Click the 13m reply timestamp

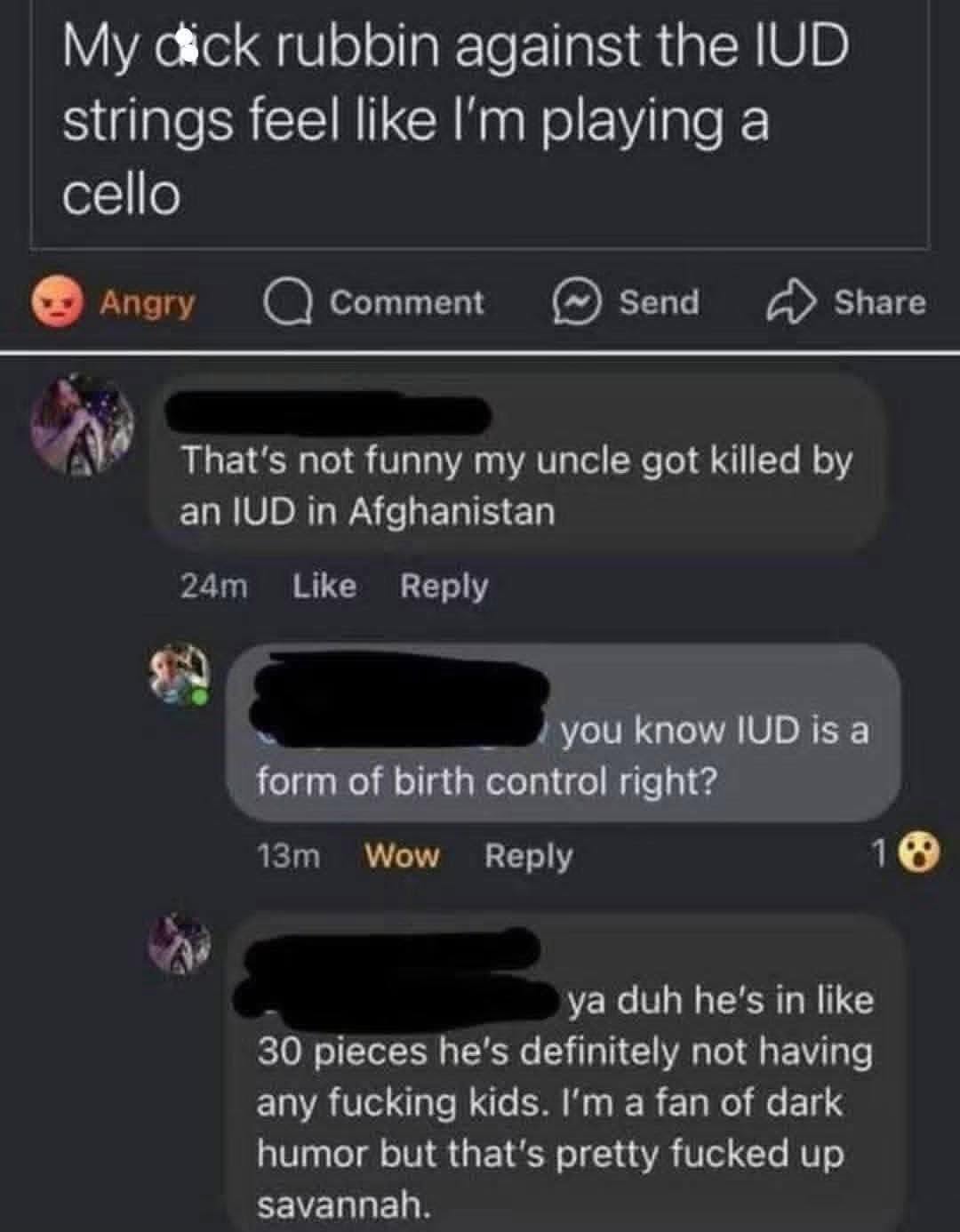289,856
